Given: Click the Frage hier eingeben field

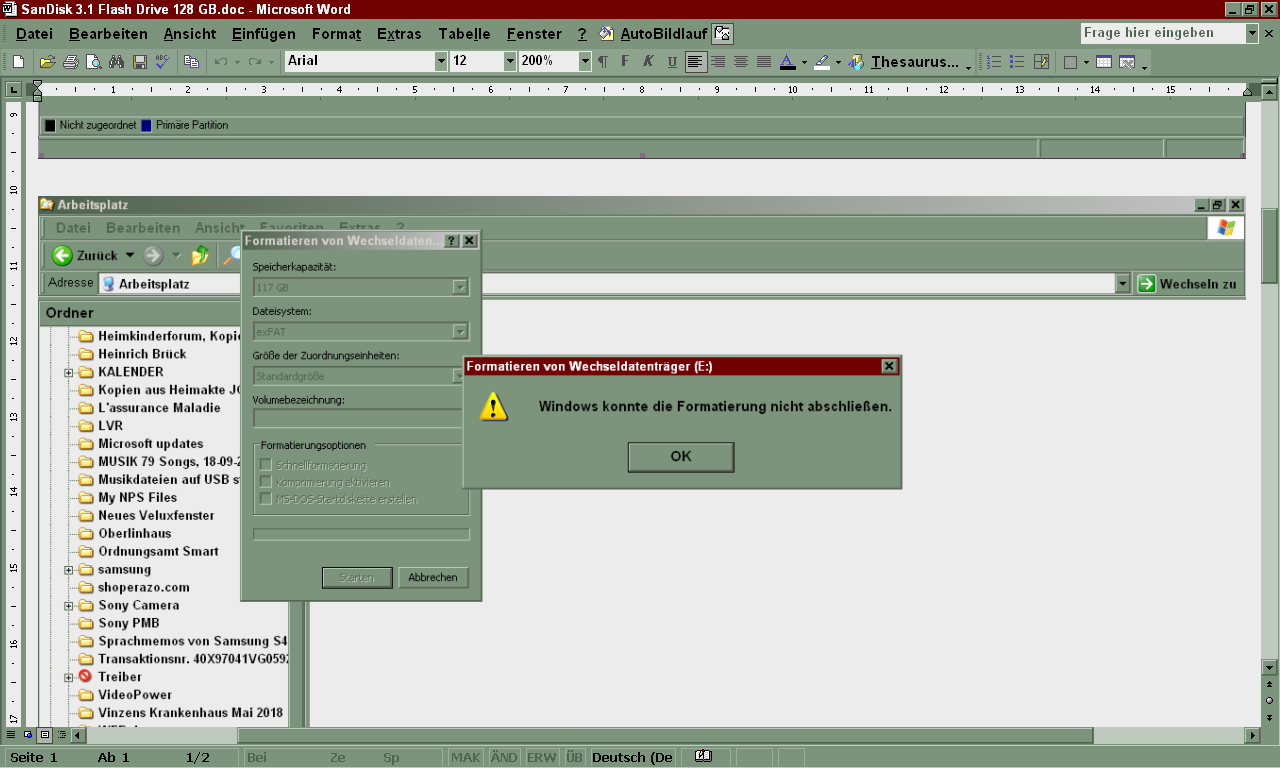Looking at the screenshot, I should point(1162,33).
